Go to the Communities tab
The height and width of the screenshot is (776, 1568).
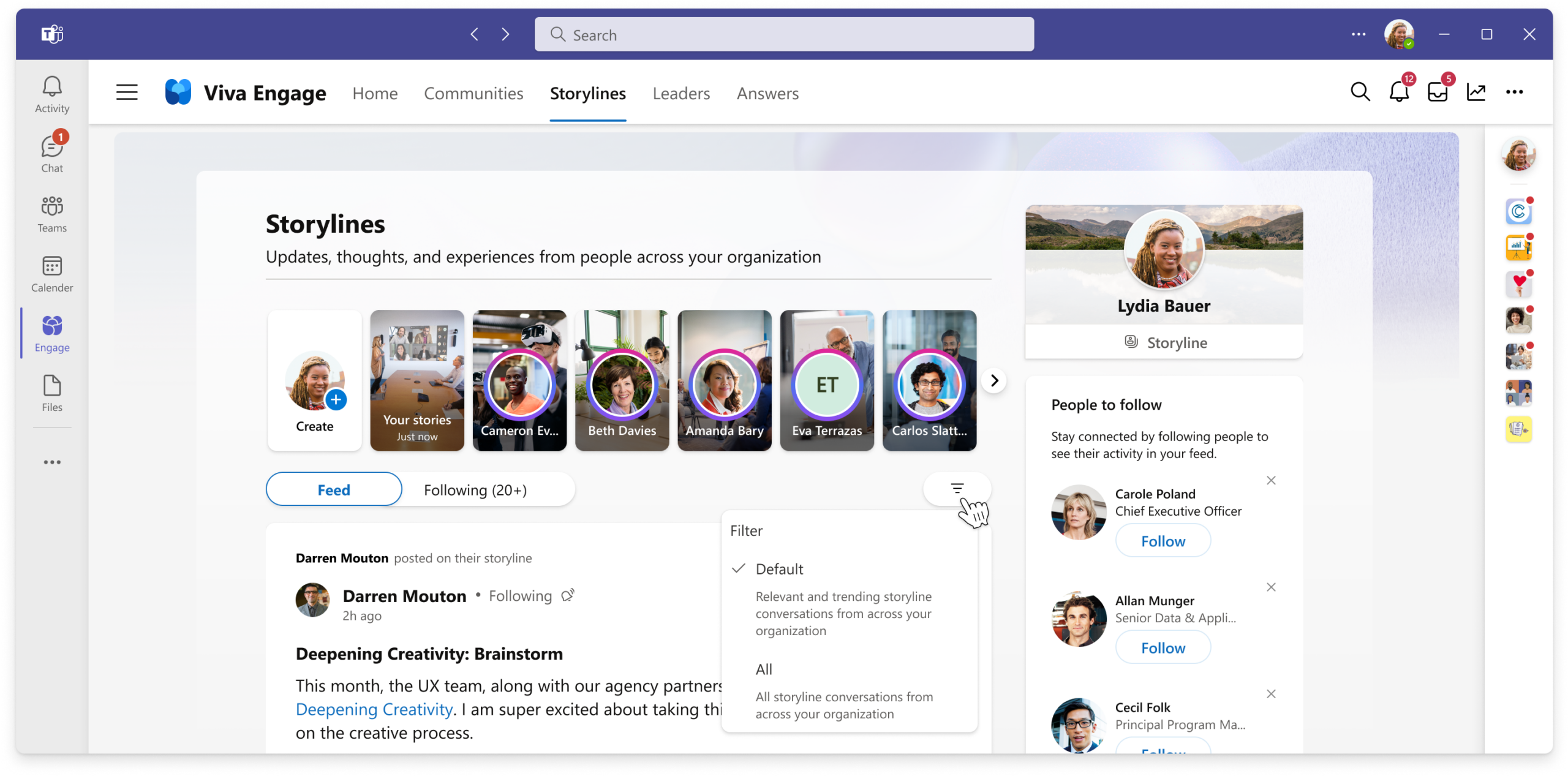click(x=473, y=93)
